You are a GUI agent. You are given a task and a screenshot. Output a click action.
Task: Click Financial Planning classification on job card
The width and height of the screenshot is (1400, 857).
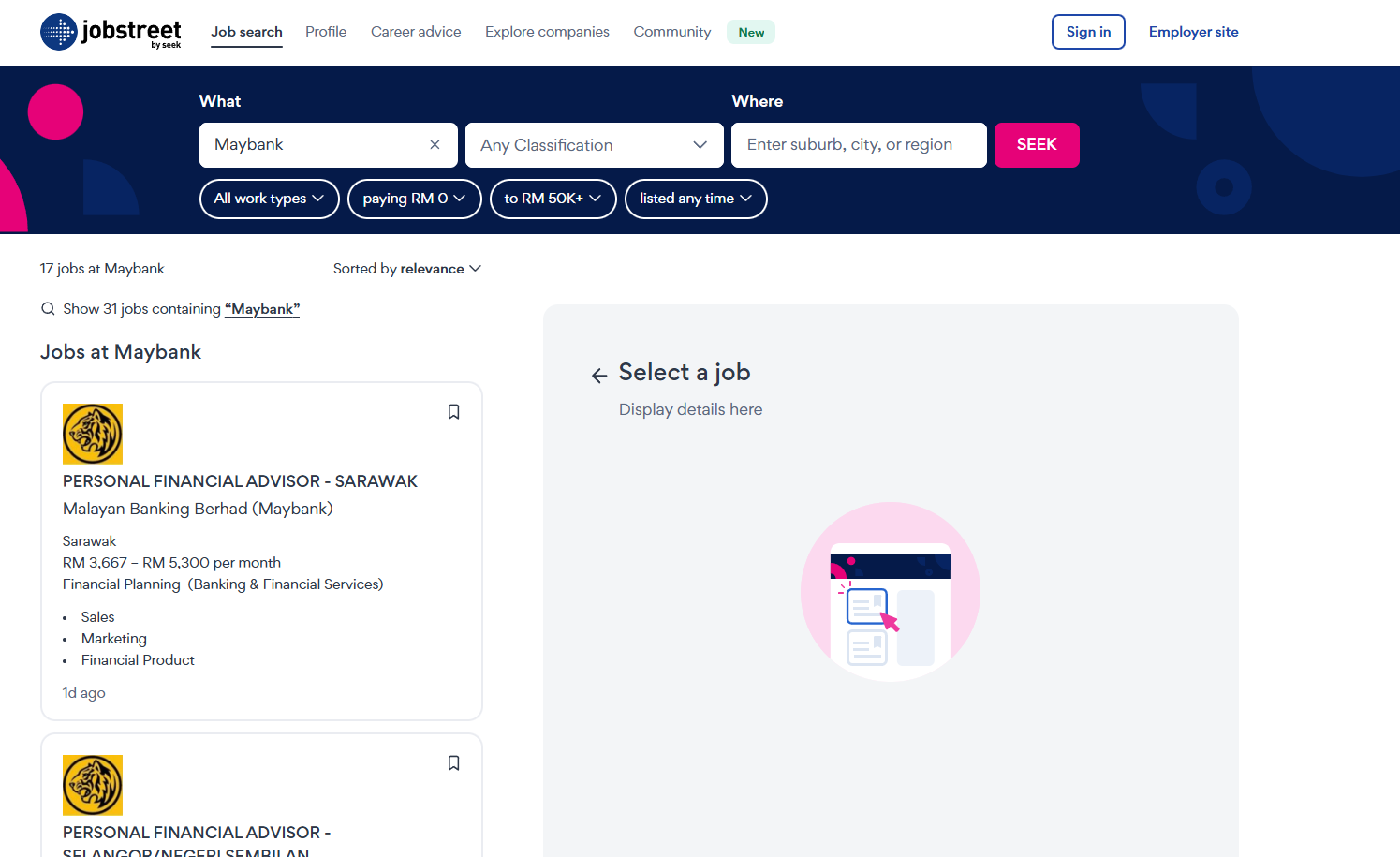122,584
